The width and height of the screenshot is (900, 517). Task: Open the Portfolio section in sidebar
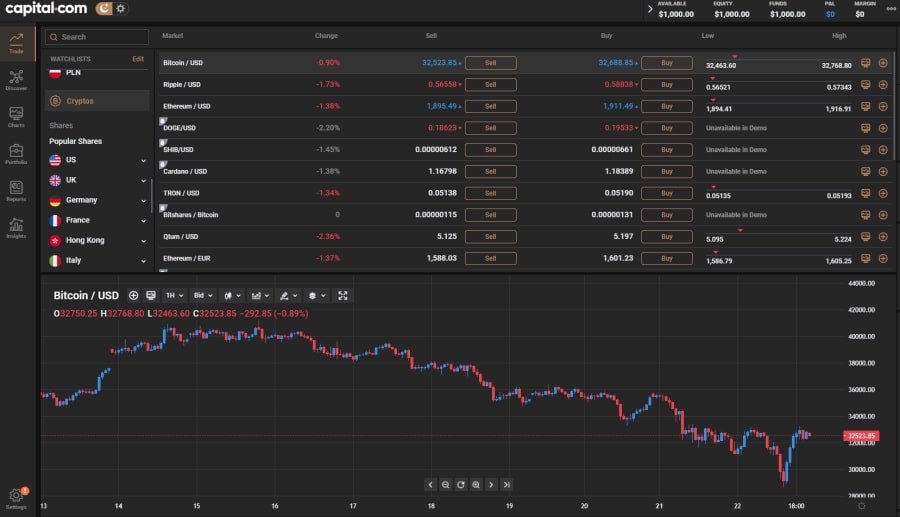click(16, 153)
